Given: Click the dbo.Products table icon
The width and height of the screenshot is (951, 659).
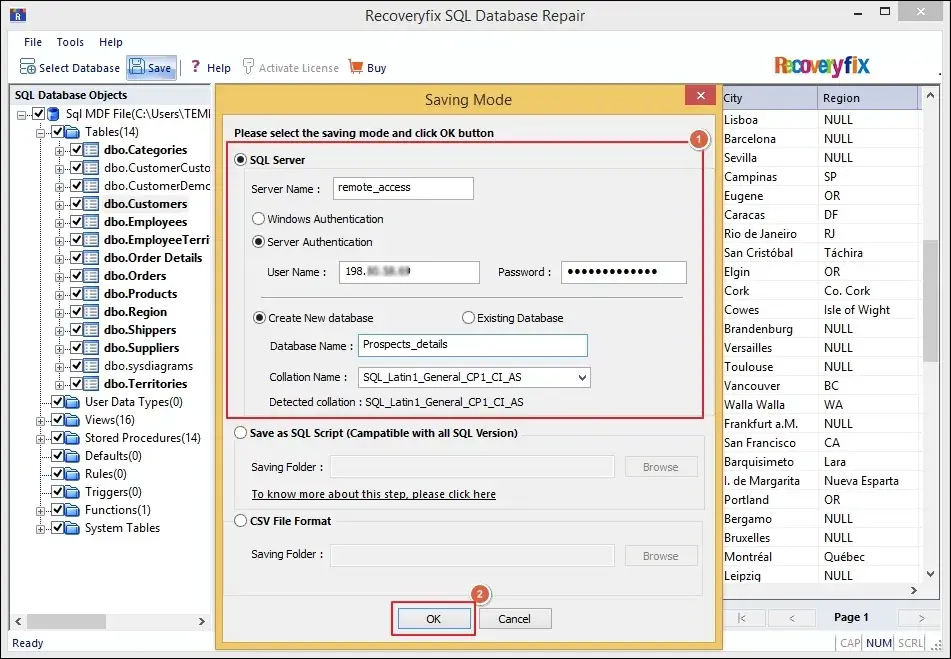Looking at the screenshot, I should (91, 294).
